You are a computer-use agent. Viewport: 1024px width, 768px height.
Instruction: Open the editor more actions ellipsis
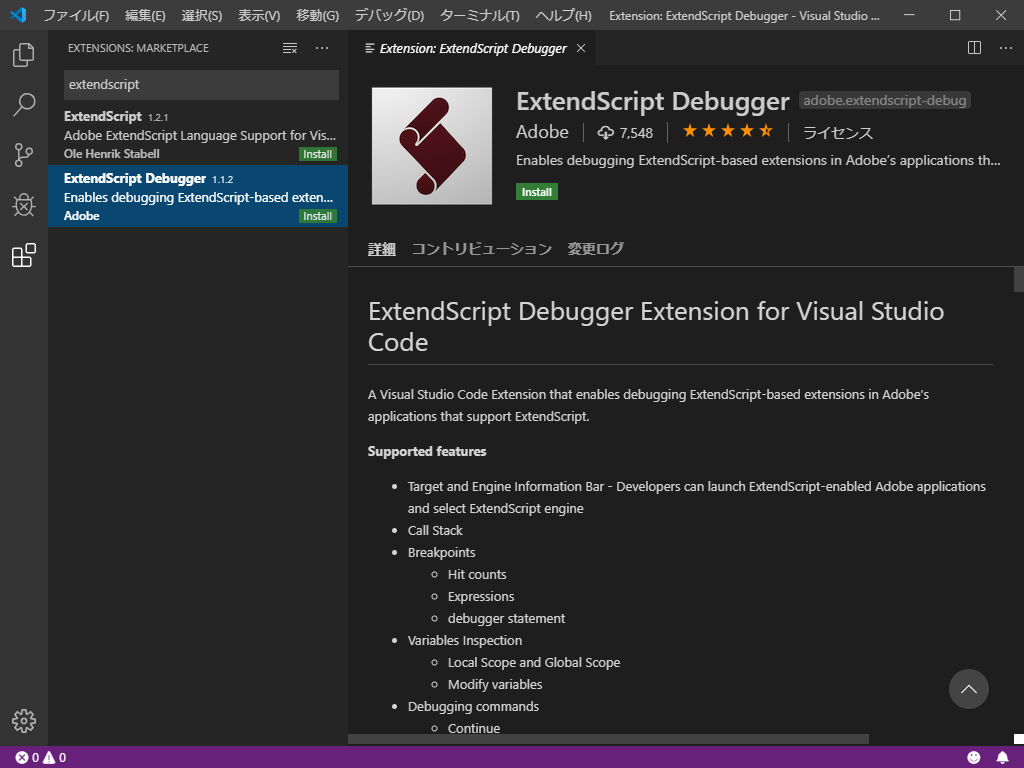[x=1004, y=48]
